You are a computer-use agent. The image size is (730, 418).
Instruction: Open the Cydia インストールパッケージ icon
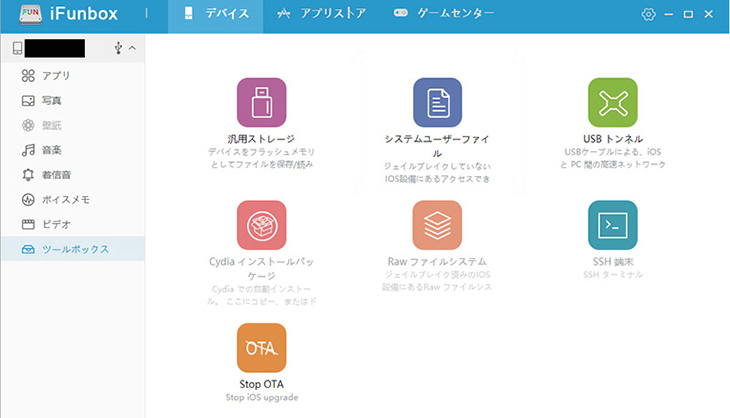click(x=262, y=225)
